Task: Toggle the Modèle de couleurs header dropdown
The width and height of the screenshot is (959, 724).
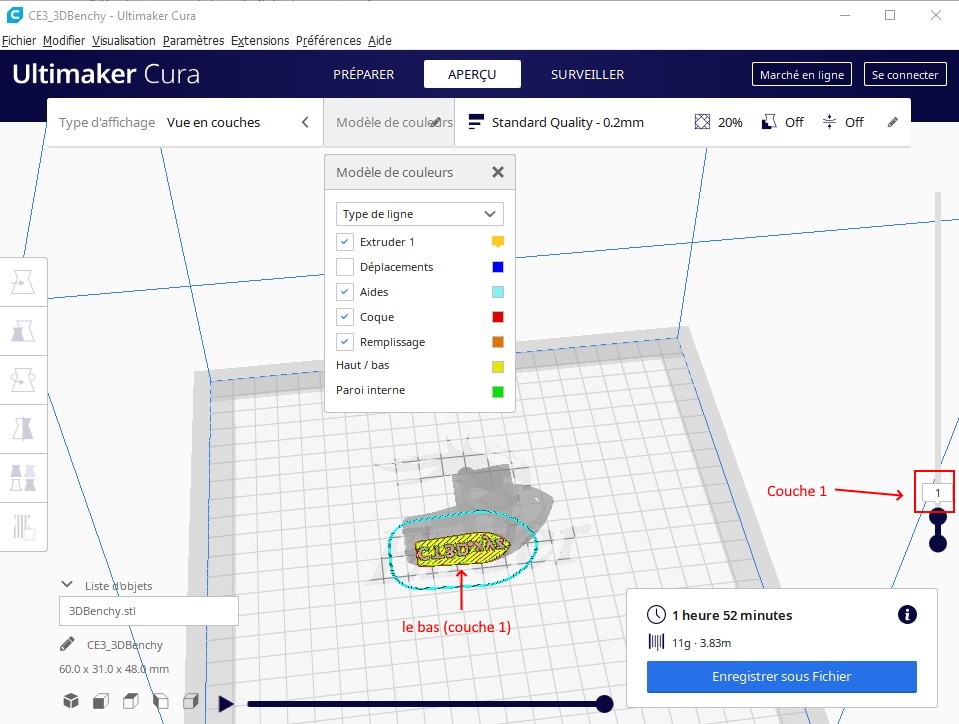Action: coord(389,122)
